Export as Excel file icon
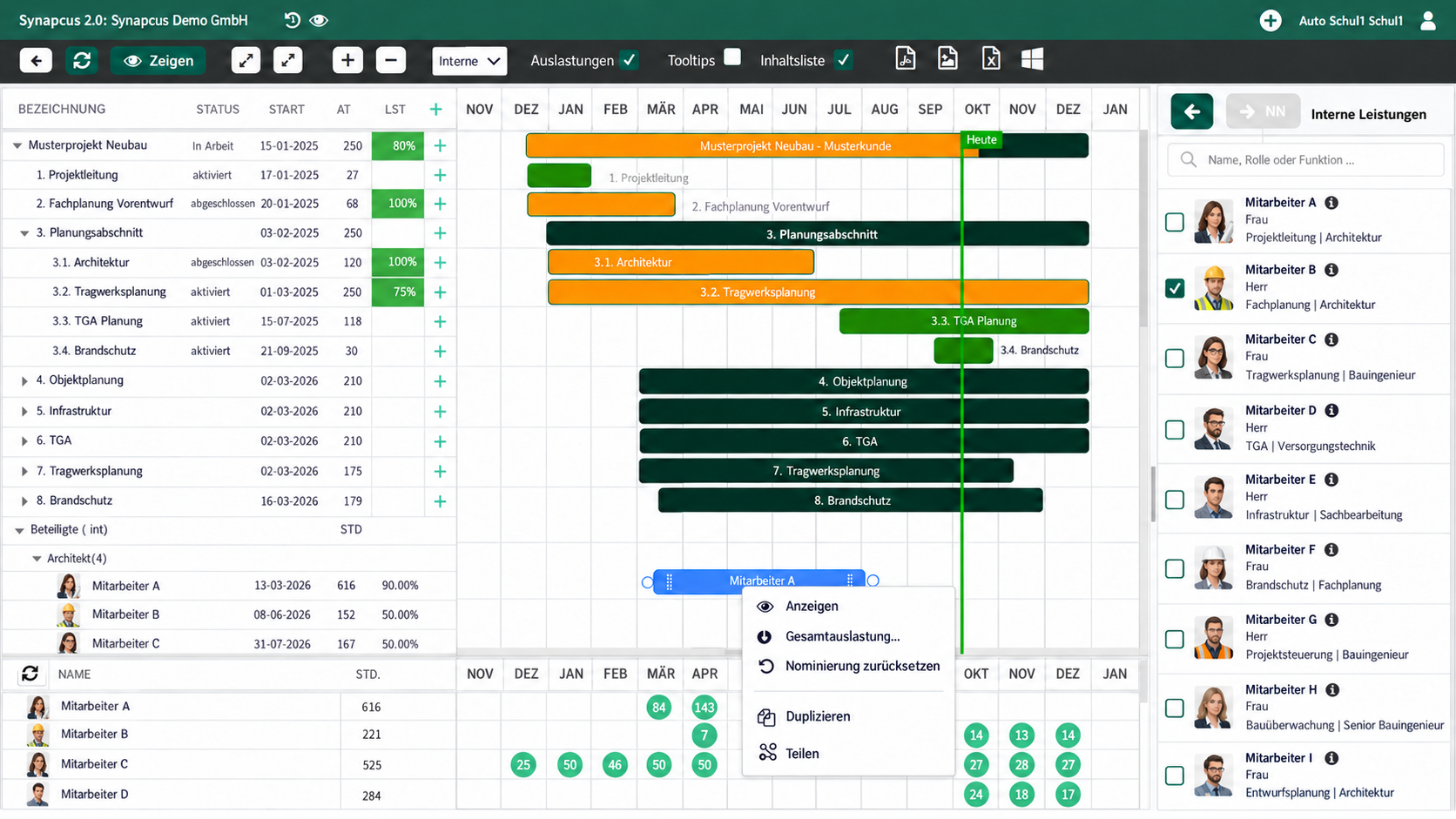This screenshot has width=1456, height=819. click(x=991, y=58)
